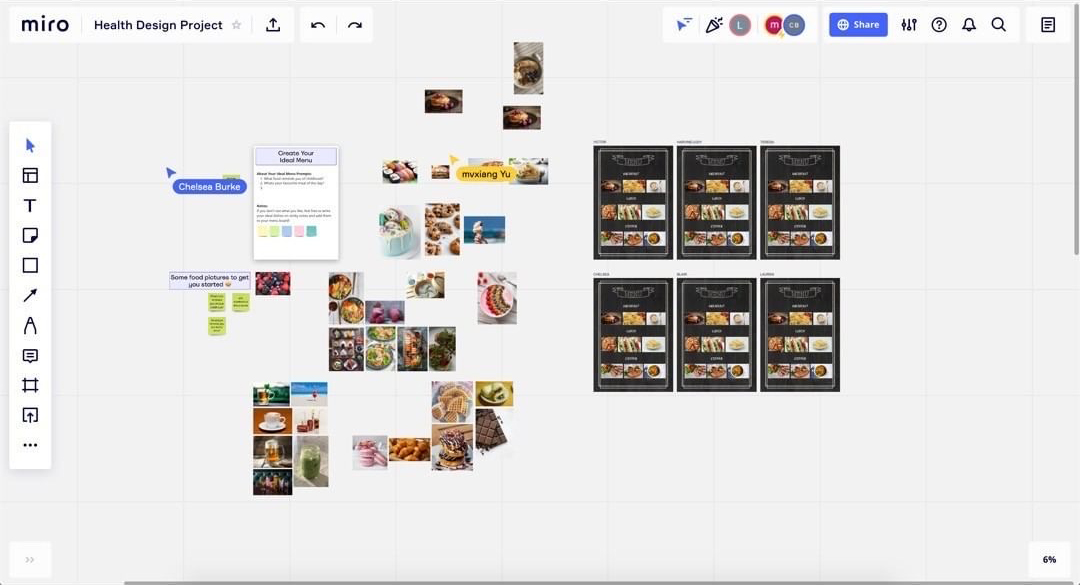Select the top-middle chalkboard menu frame
The width and height of the screenshot is (1080, 585).
(x=716, y=203)
